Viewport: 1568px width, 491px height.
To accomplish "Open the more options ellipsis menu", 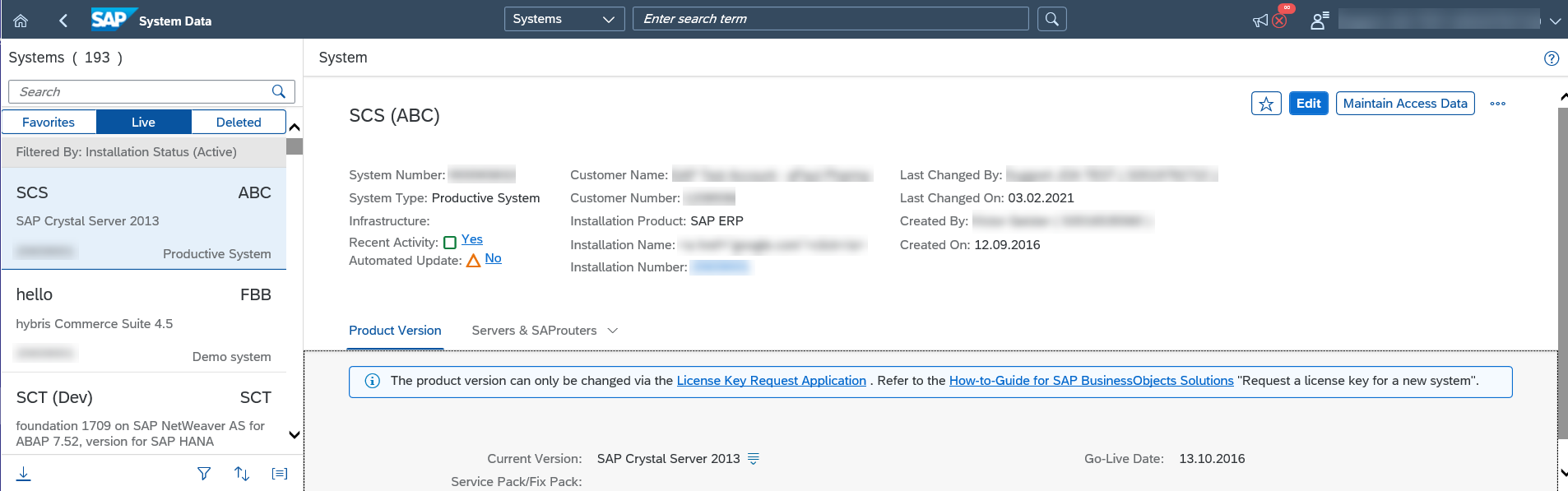I will 1498,104.
